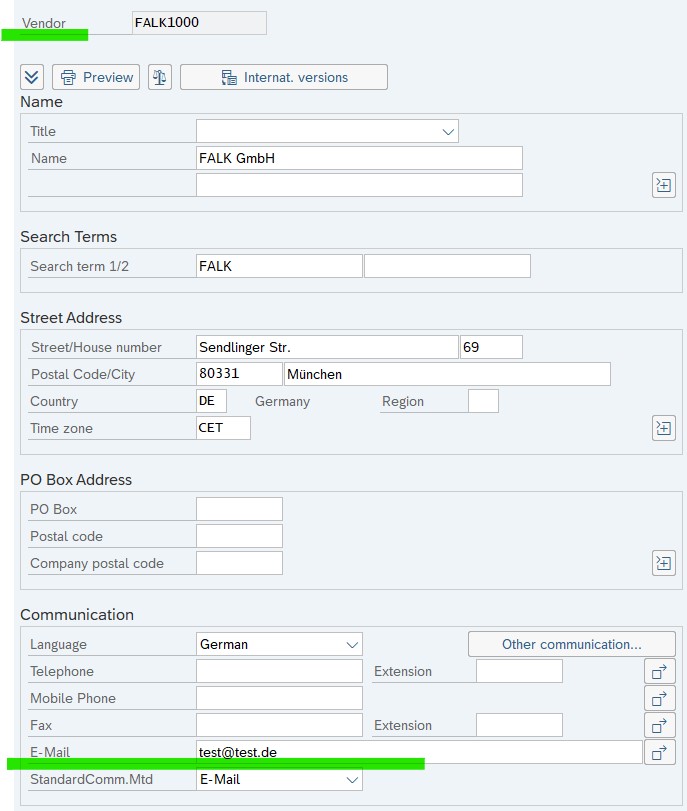Viewport: 687px width, 811px height.
Task: Click the E-Mail field test@test.de
Action: click(419, 752)
